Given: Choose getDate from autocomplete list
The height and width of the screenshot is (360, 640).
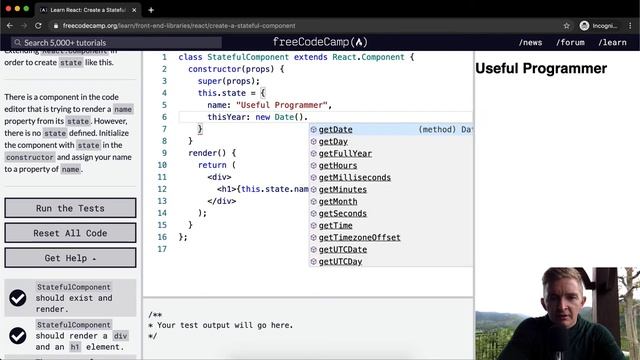Looking at the screenshot, I should click(x=391, y=129).
